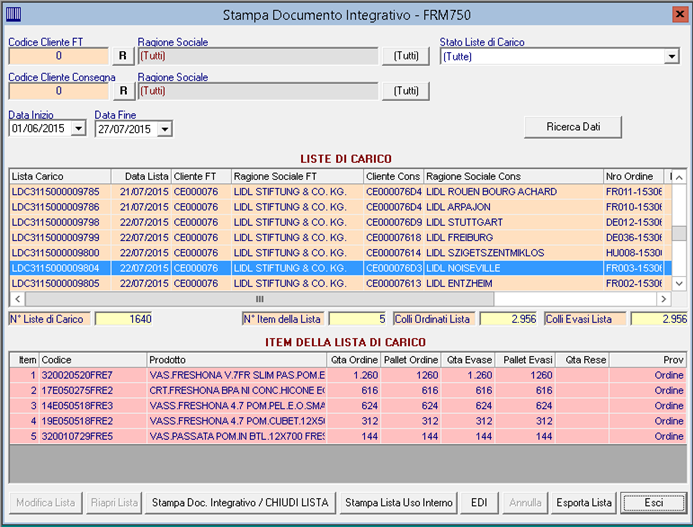Click the vertical scrollbar thumb of Liste di Carico
The width and height of the screenshot is (693, 527).
[679, 233]
